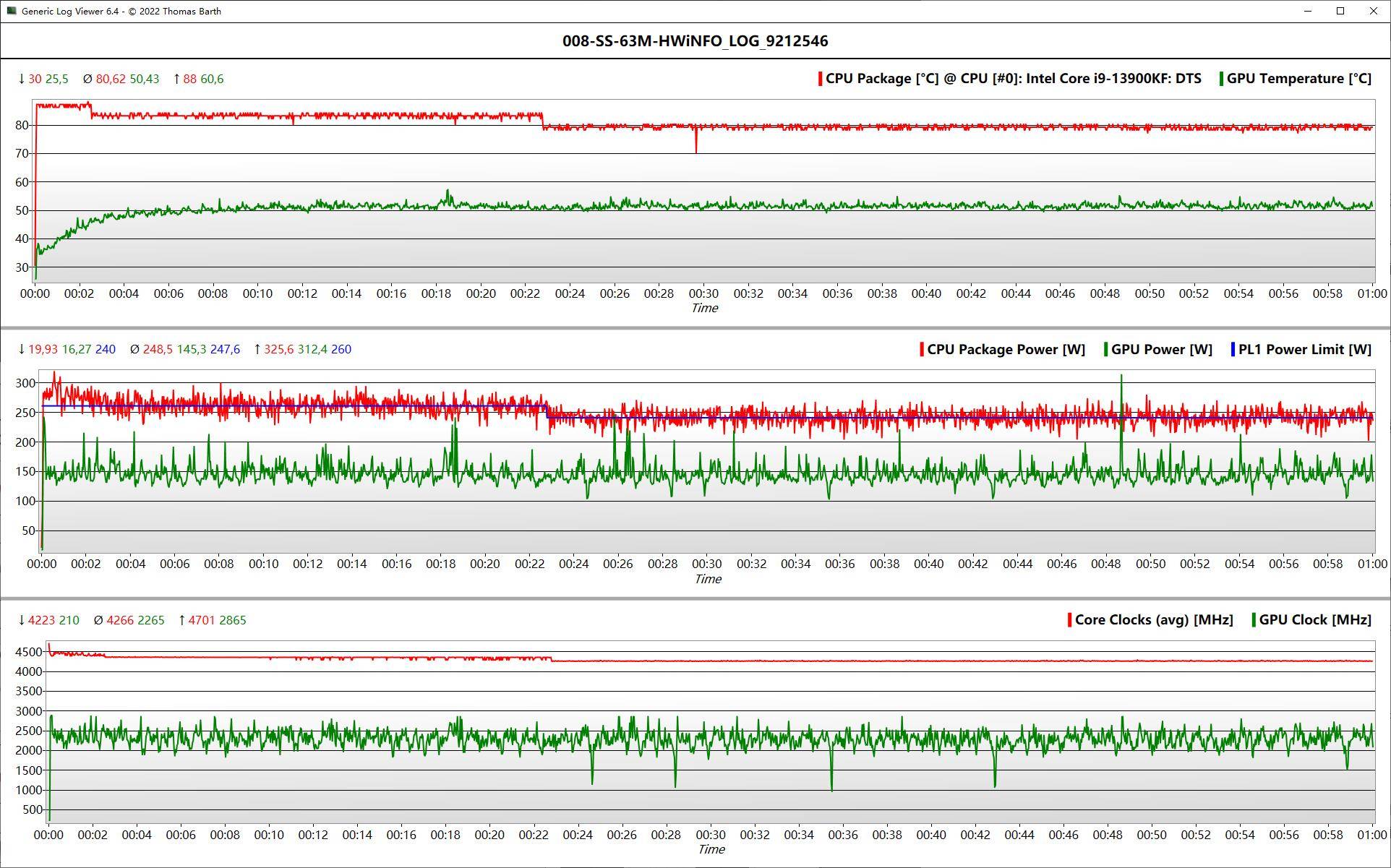
Task: Select the GPU Clock [MHz] legend label
Action: [1314, 619]
